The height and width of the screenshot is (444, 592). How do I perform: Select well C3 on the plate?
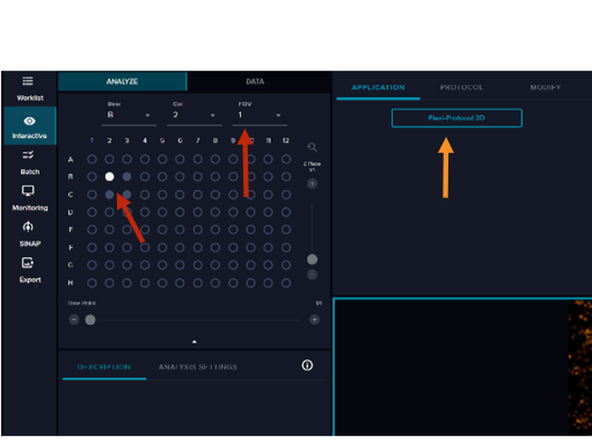tap(127, 194)
